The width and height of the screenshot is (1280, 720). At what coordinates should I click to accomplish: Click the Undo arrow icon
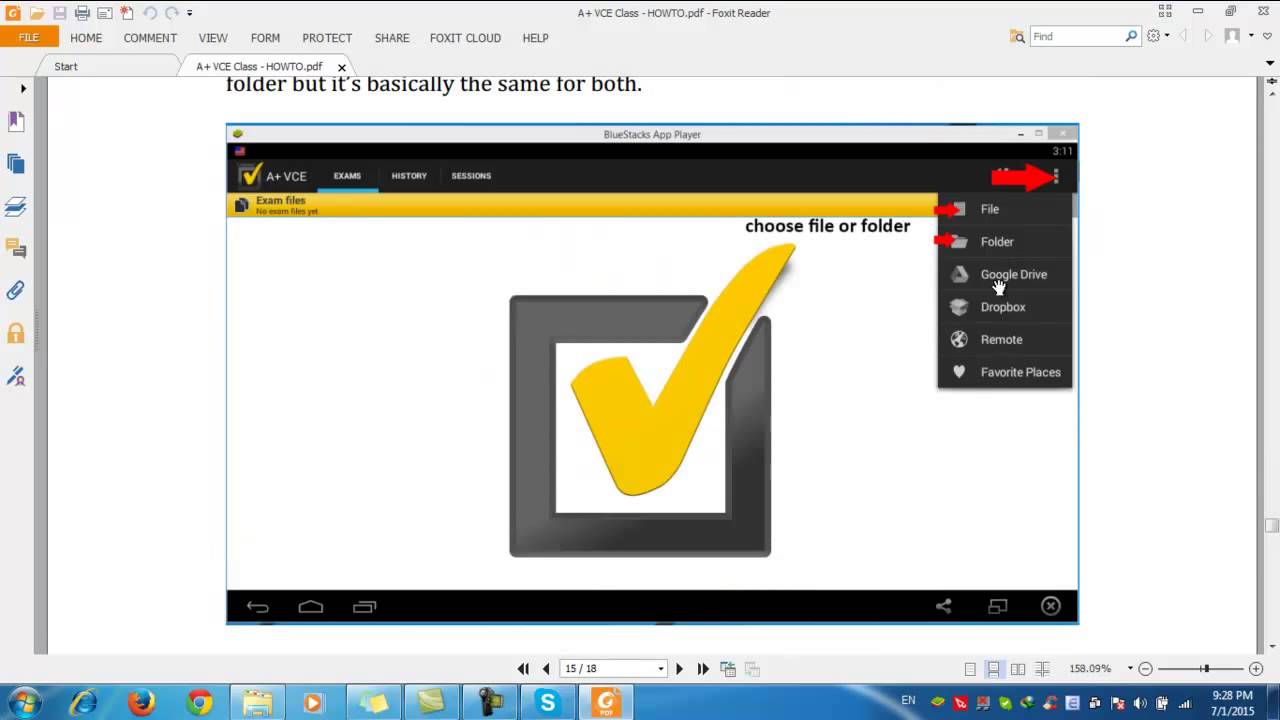pos(150,13)
